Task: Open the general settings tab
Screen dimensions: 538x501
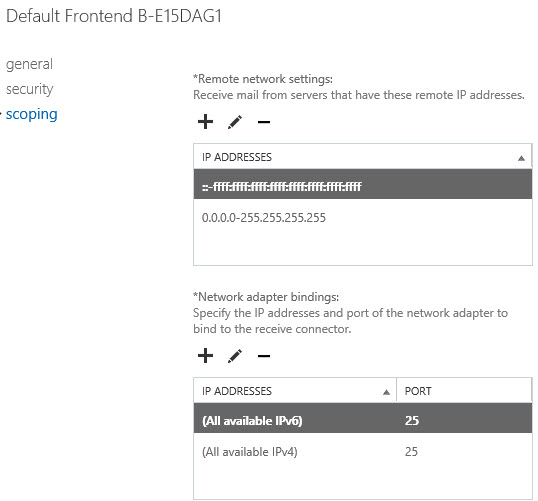Action: [x=30, y=64]
